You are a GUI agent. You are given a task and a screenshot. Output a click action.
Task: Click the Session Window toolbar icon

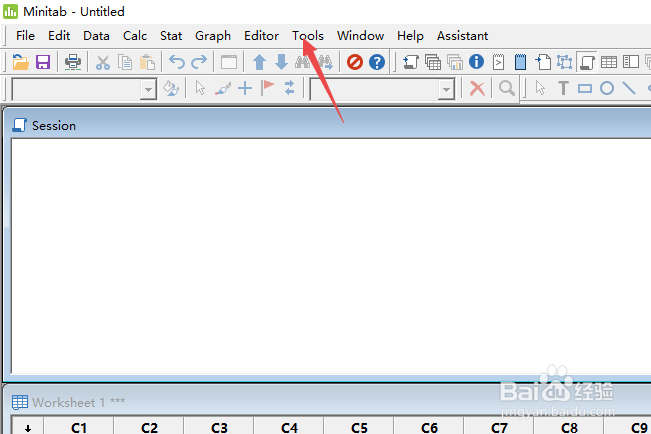[587, 62]
